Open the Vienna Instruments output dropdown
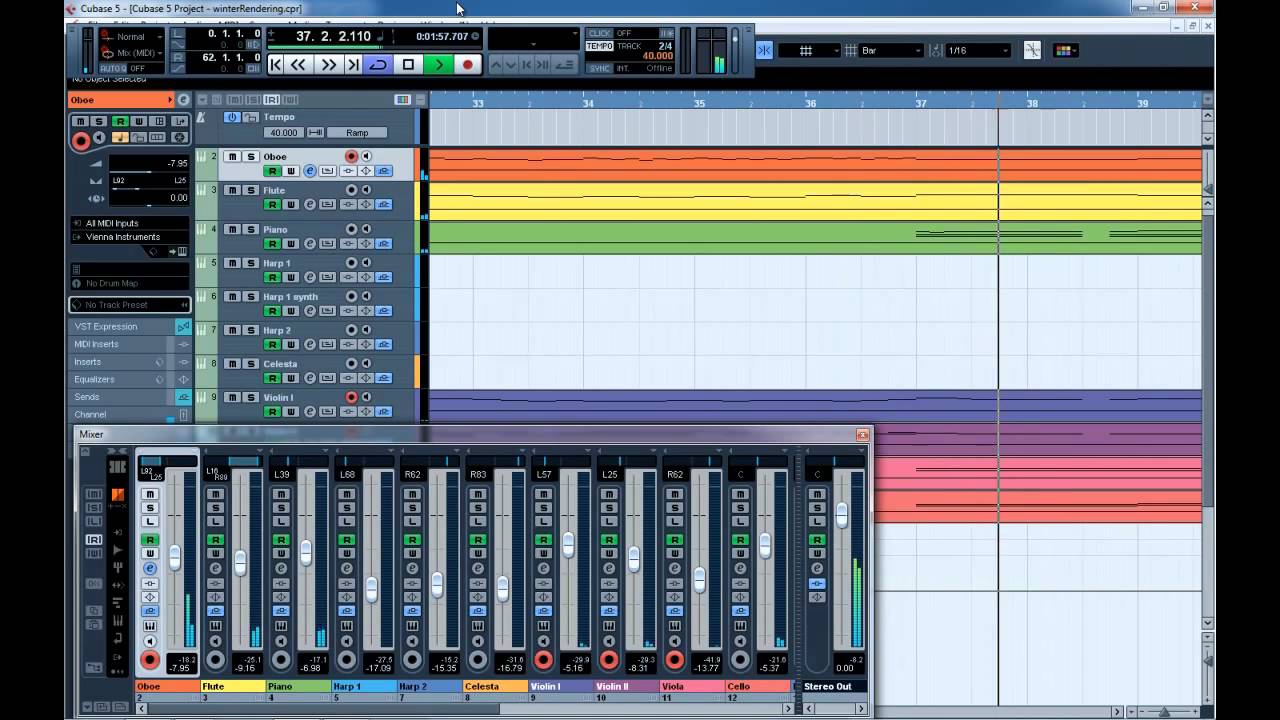 tap(129, 237)
